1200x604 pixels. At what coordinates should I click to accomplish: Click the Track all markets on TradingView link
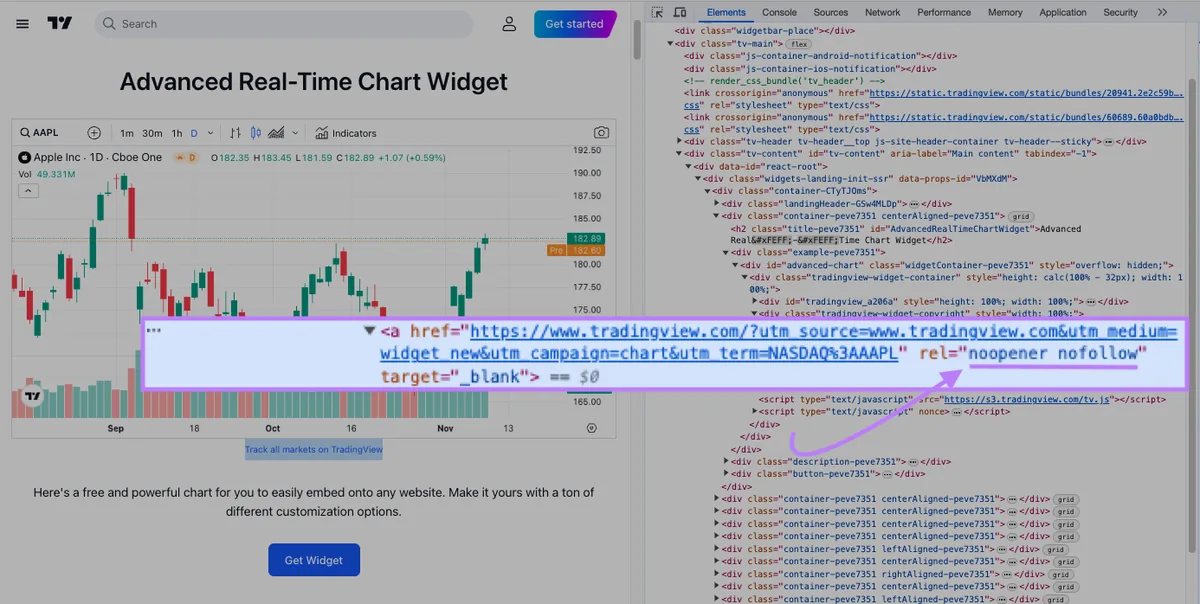(314, 449)
